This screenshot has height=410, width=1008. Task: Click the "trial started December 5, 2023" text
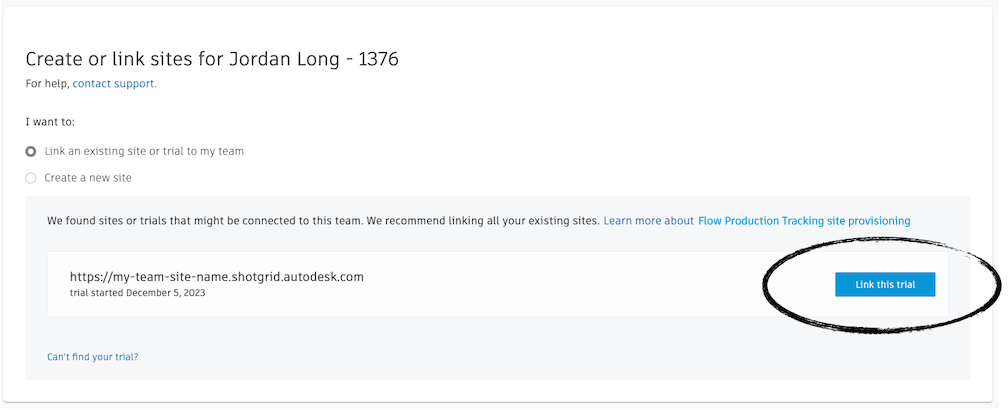[137, 293]
